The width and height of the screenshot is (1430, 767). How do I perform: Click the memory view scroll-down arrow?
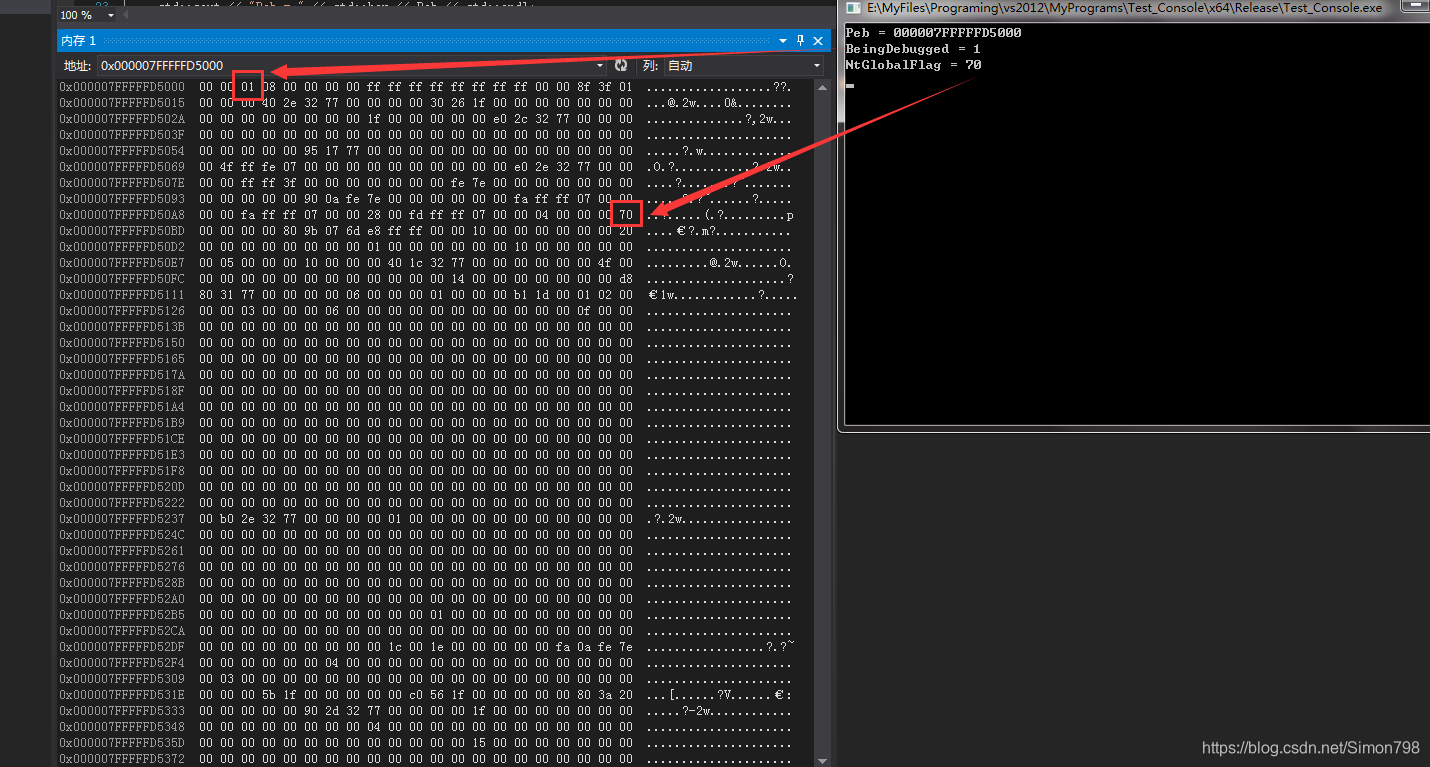coord(823,759)
